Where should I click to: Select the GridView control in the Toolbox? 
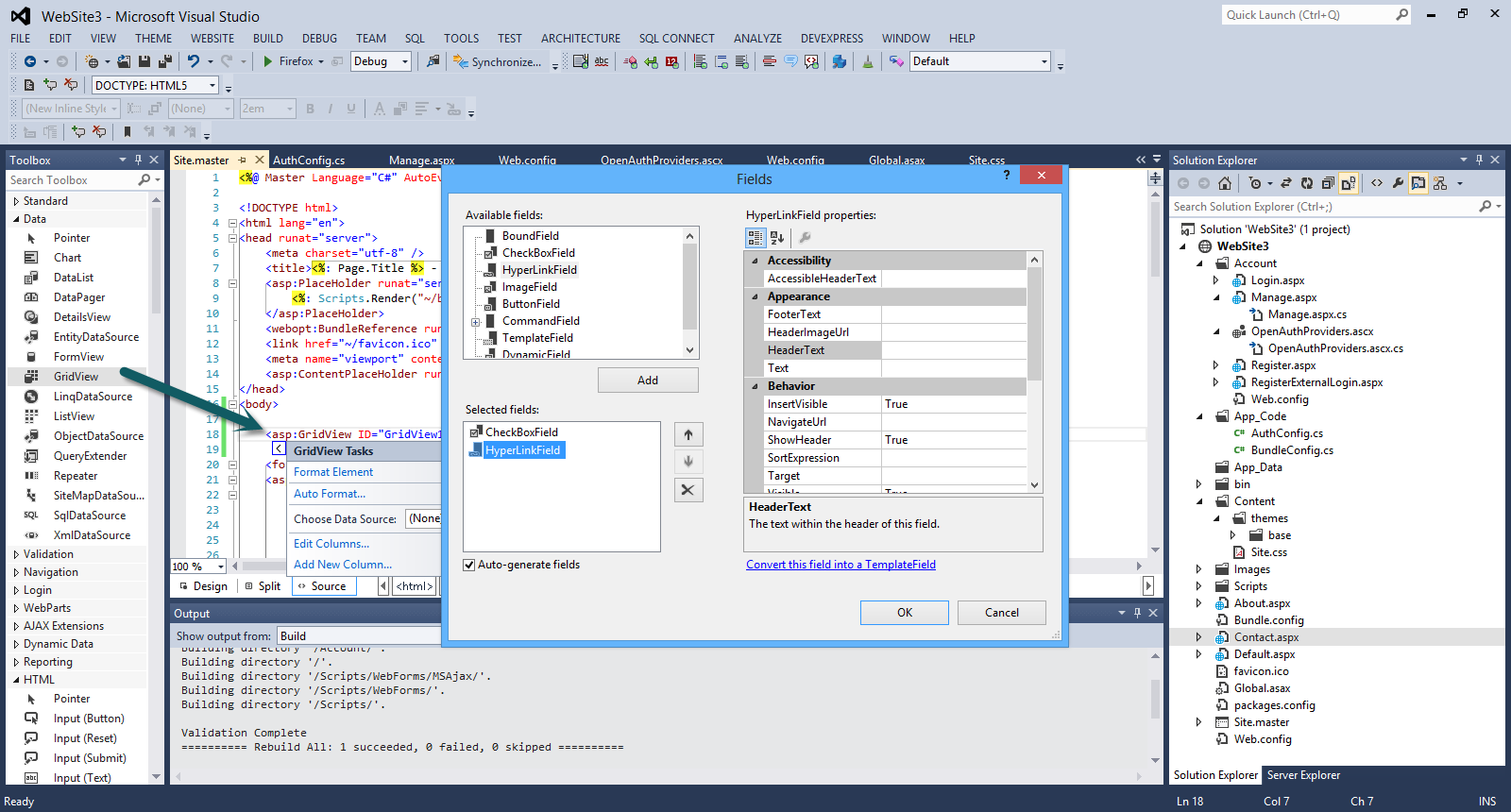click(76, 377)
